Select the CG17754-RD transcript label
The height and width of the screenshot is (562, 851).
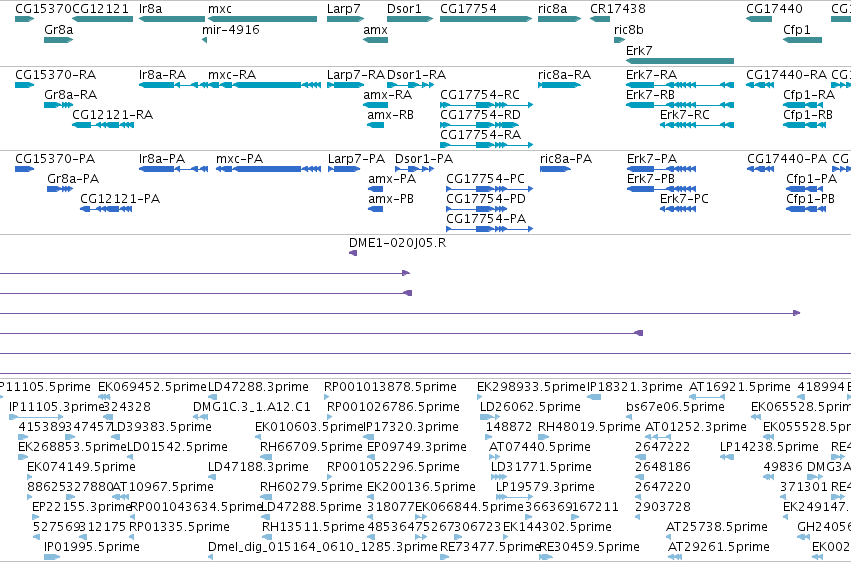click(x=480, y=115)
